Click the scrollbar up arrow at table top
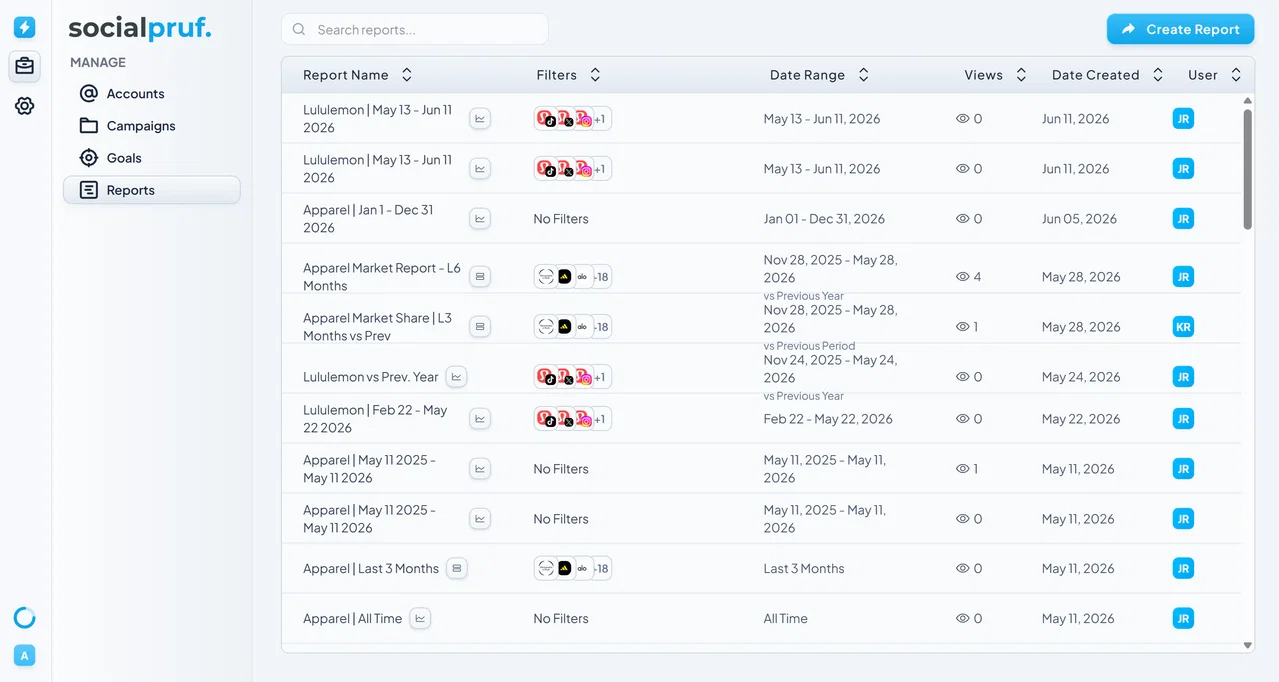 pyautogui.click(x=1247, y=101)
